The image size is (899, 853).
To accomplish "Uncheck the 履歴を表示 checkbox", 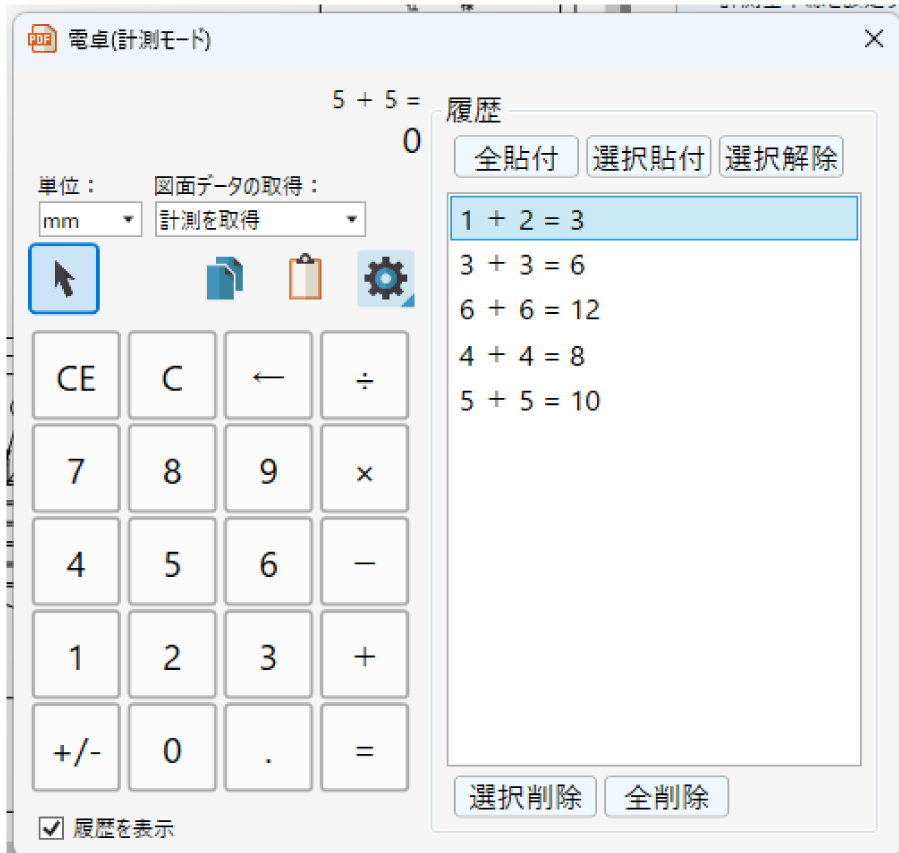I will (x=50, y=828).
